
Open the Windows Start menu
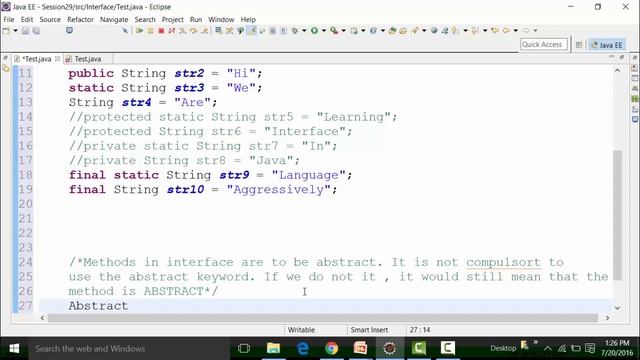tap(14, 349)
